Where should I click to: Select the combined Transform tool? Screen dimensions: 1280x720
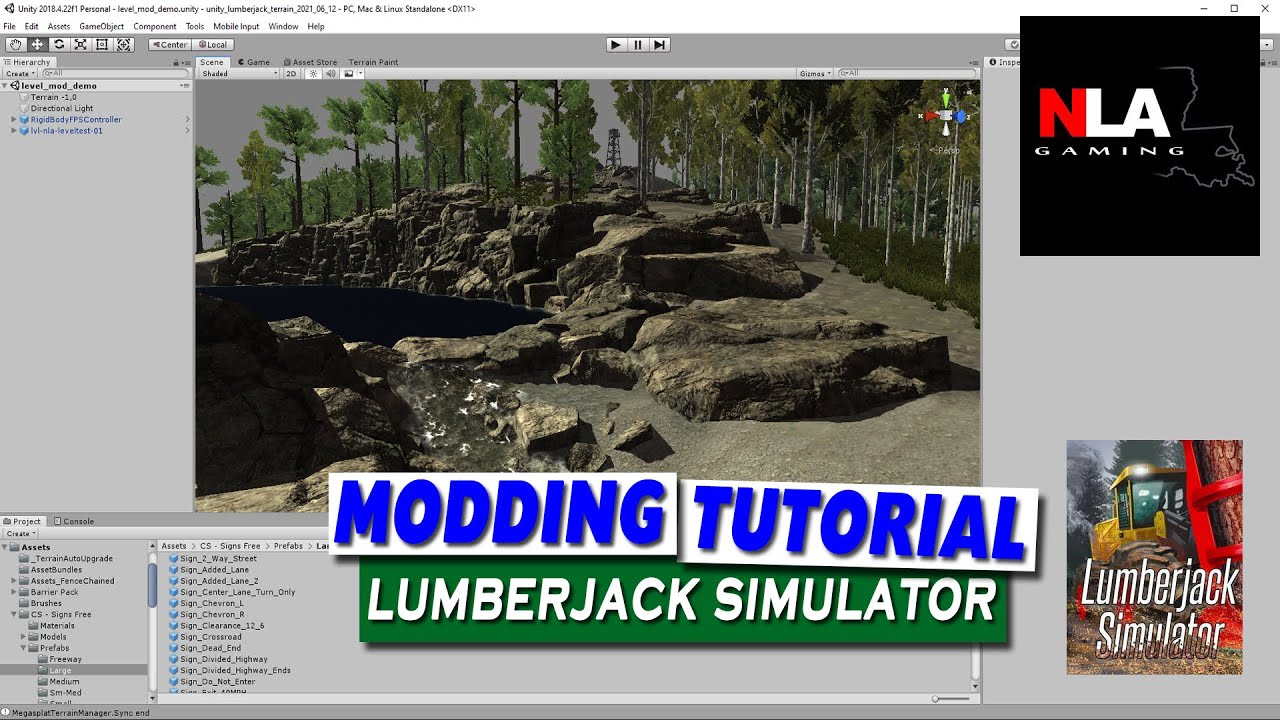point(124,44)
